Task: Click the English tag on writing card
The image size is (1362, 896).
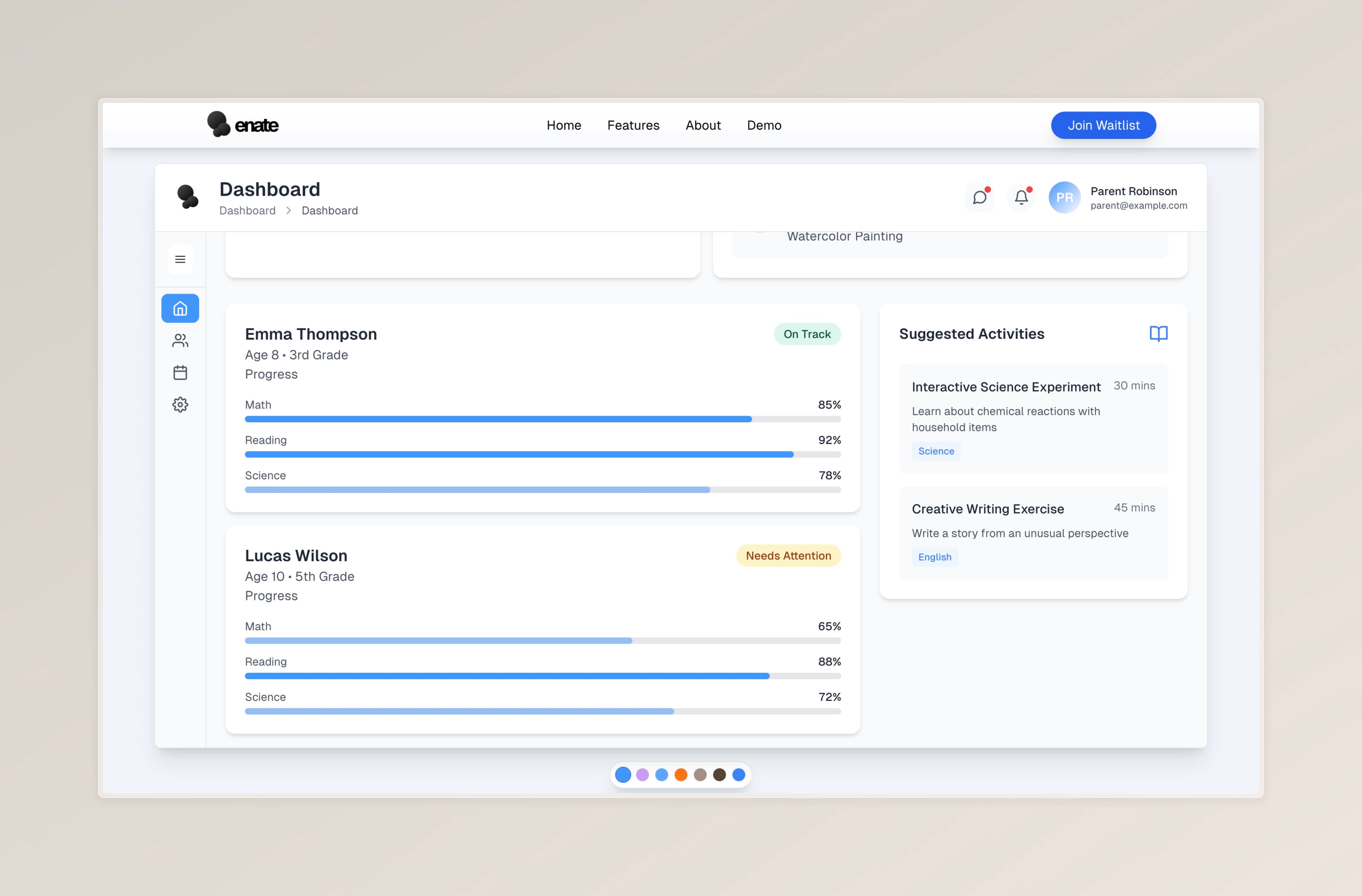Action: coord(935,557)
